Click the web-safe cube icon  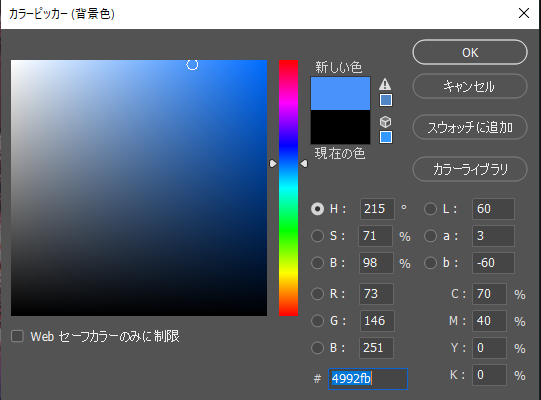point(385,121)
